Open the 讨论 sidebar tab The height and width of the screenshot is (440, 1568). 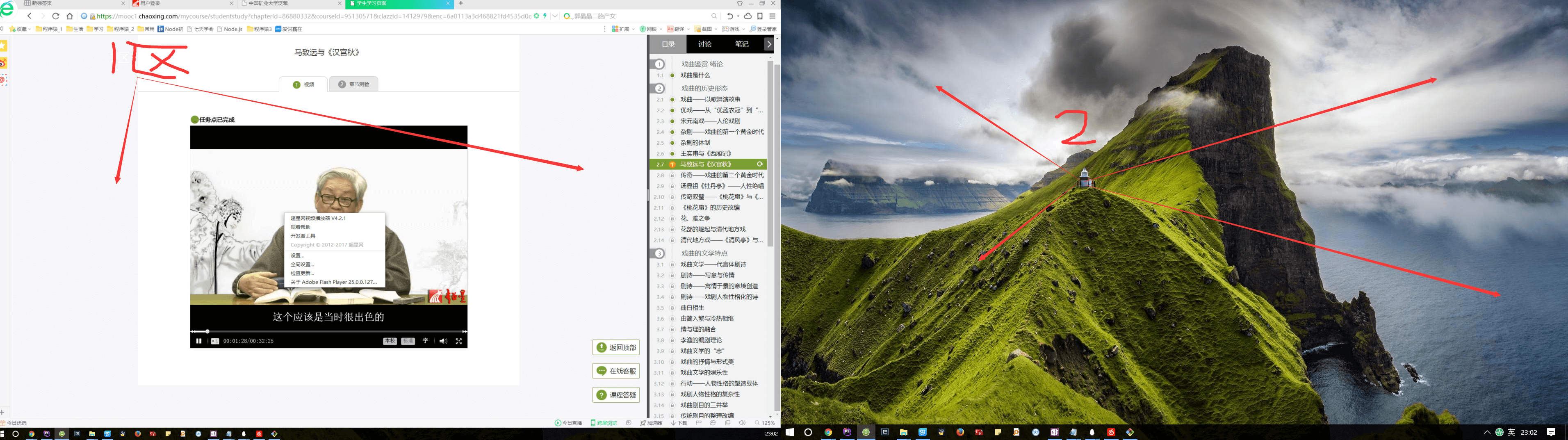(x=705, y=44)
